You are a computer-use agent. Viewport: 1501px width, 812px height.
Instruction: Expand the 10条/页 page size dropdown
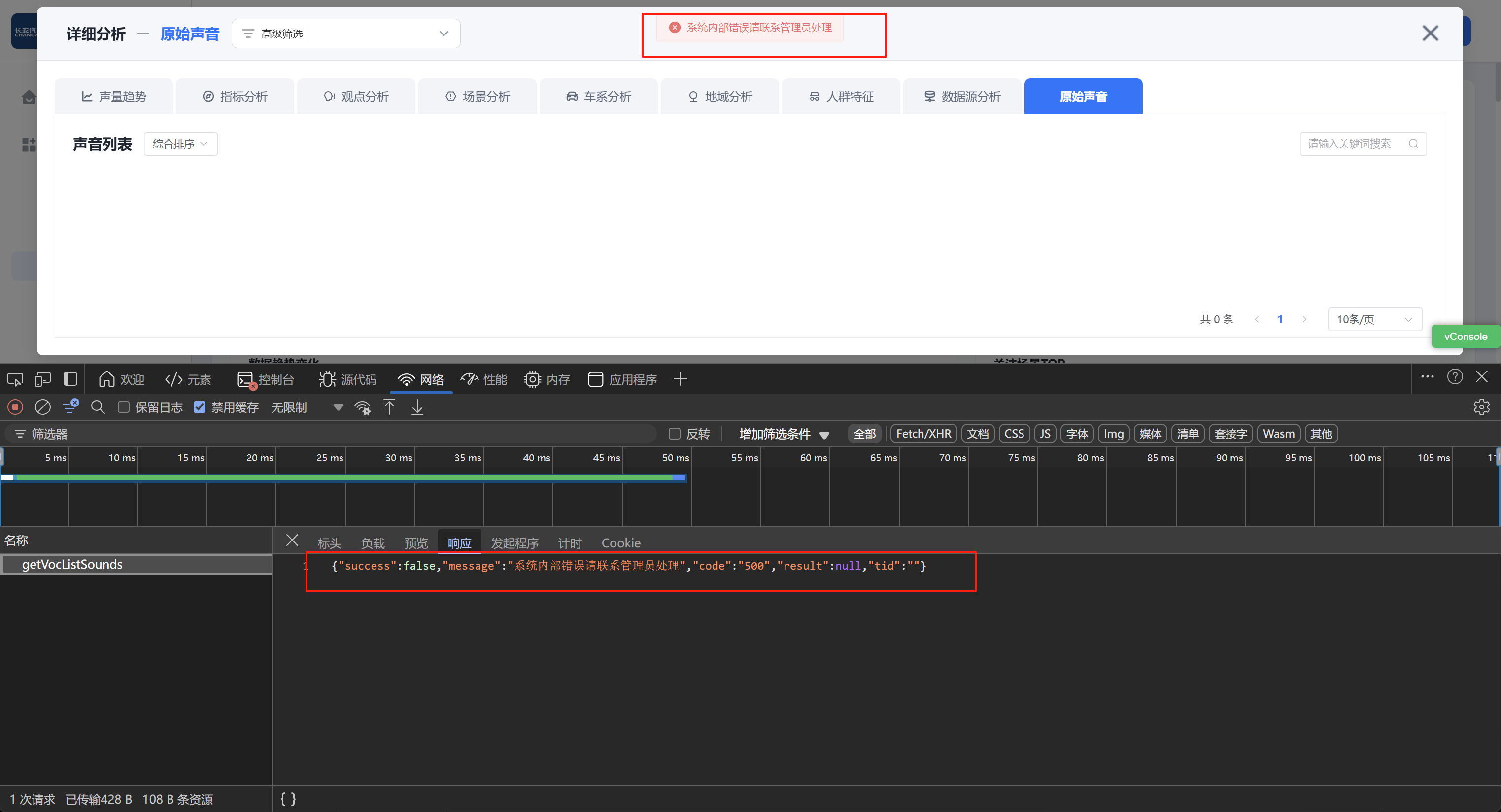click(x=1374, y=319)
